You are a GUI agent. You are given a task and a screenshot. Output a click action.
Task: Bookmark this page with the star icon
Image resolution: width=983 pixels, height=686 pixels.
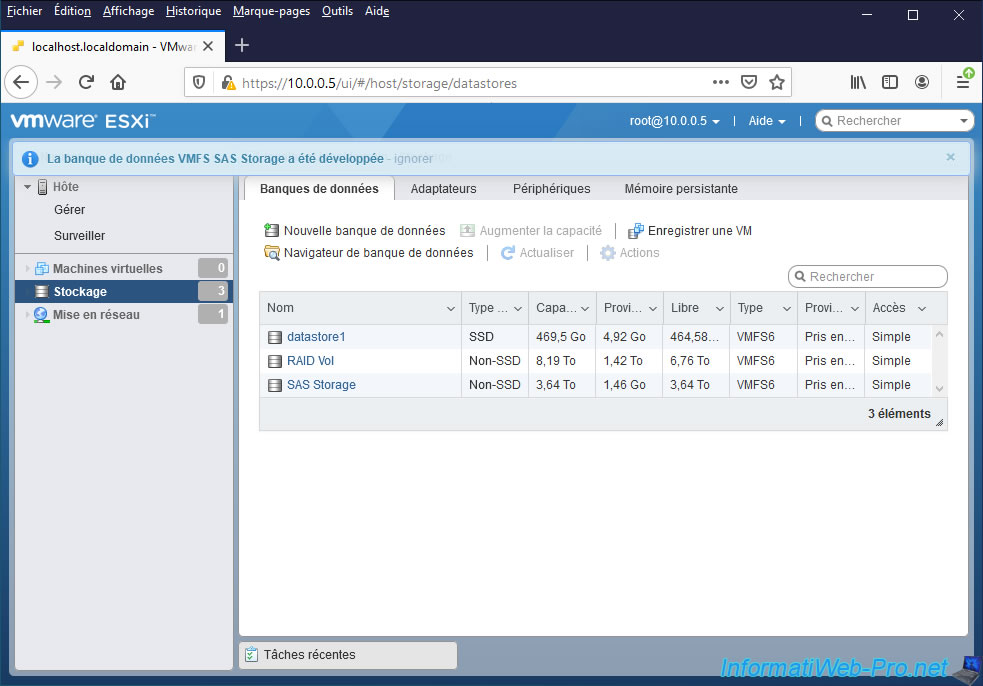point(777,83)
